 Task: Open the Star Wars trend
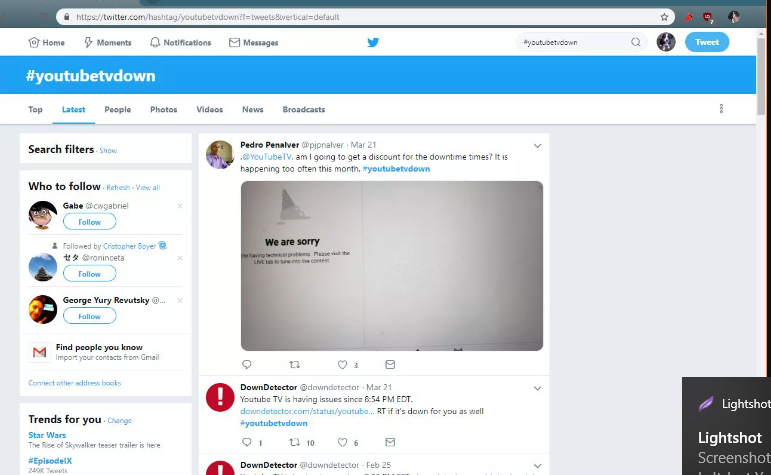coord(47,435)
